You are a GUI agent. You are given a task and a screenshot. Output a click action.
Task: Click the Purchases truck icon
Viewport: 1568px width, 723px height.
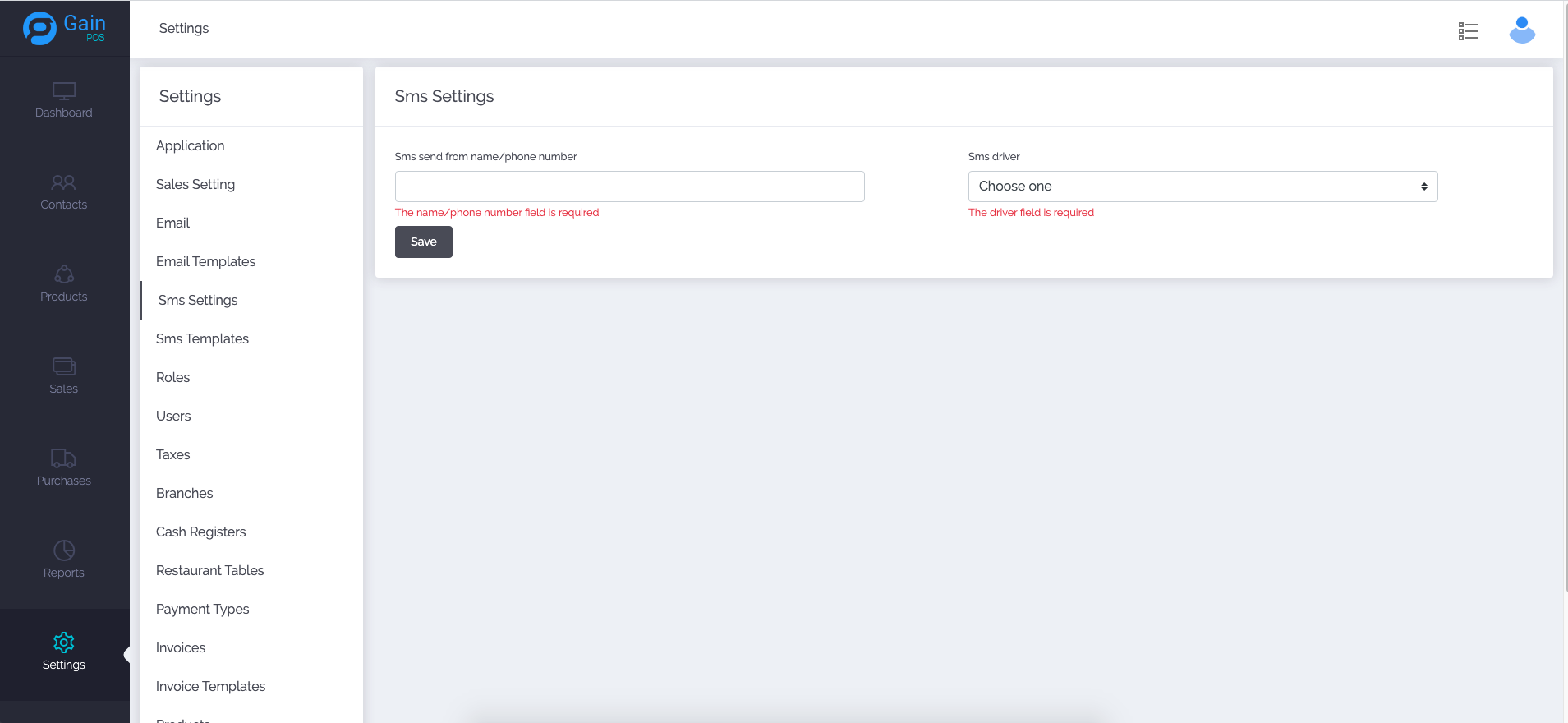point(64,458)
